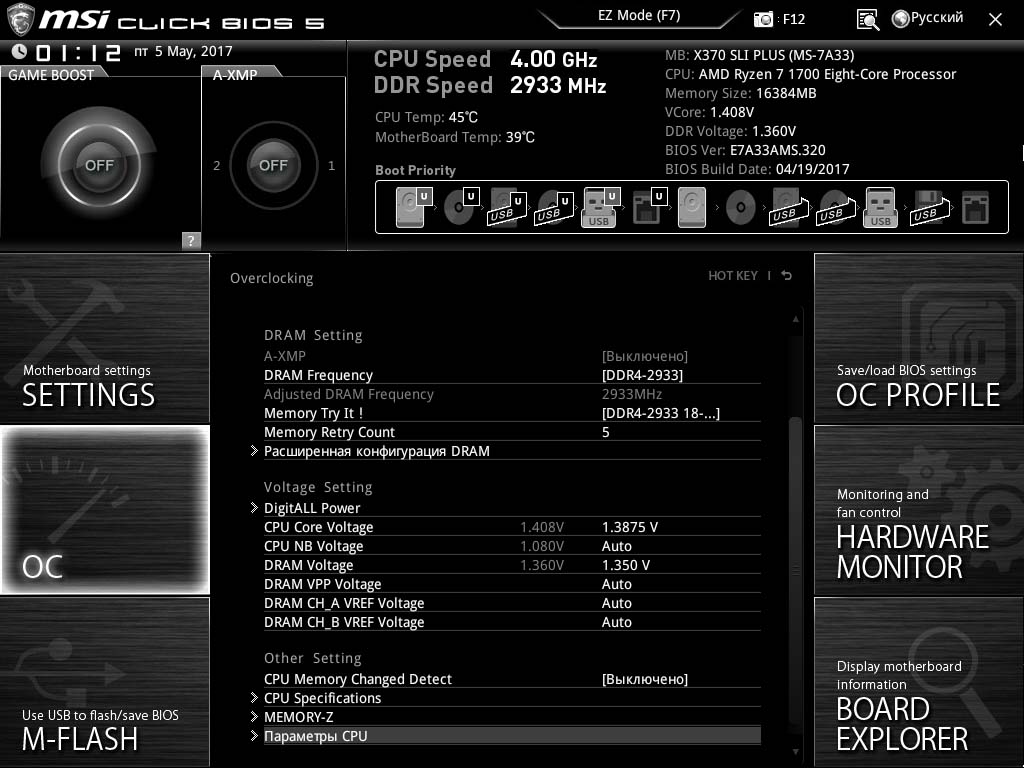The height and width of the screenshot is (768, 1024).
Task: Click the CPU Temp 45°C reading
Action: click(x=426, y=117)
